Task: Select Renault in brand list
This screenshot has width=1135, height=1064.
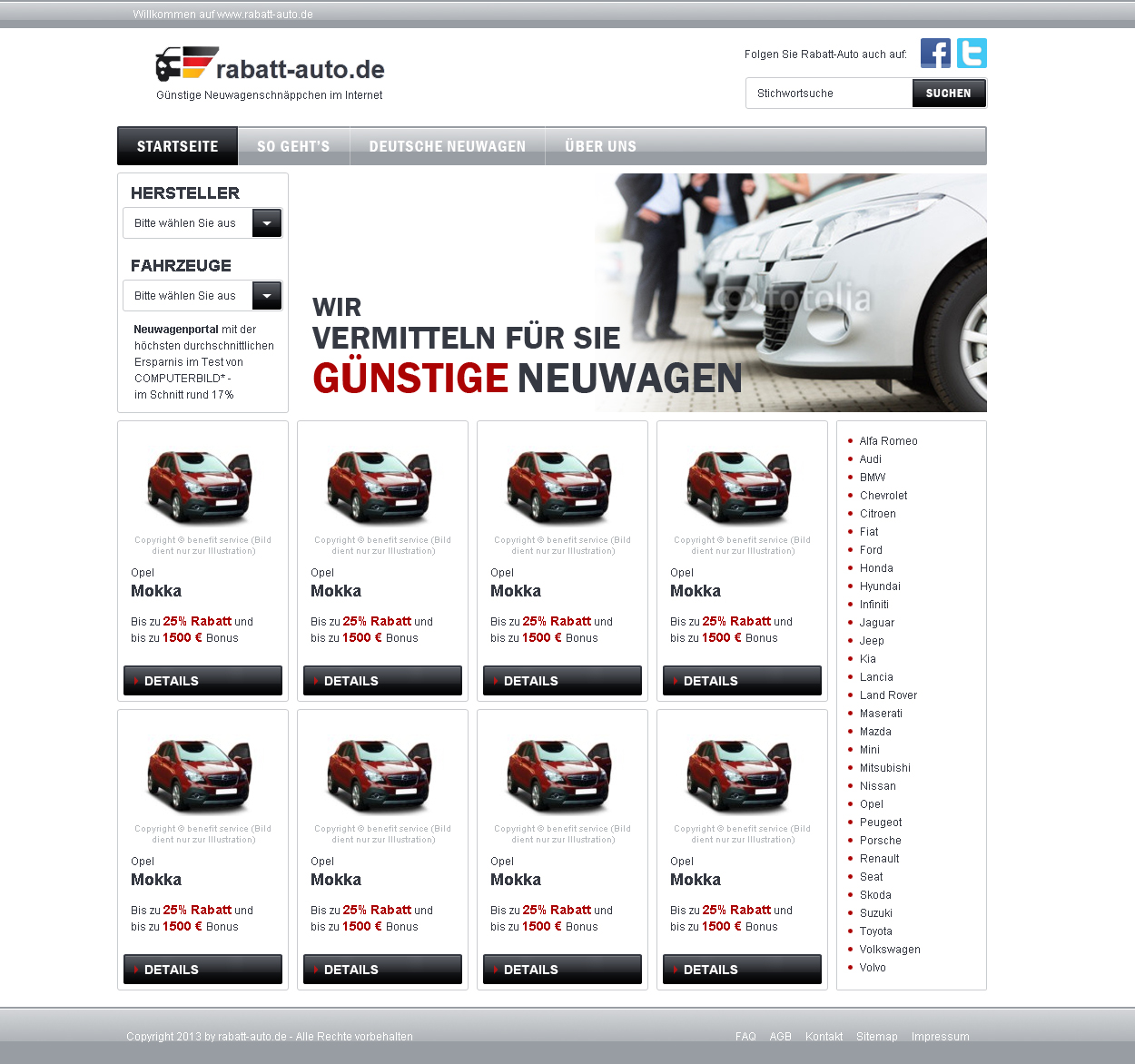Action: [x=880, y=859]
